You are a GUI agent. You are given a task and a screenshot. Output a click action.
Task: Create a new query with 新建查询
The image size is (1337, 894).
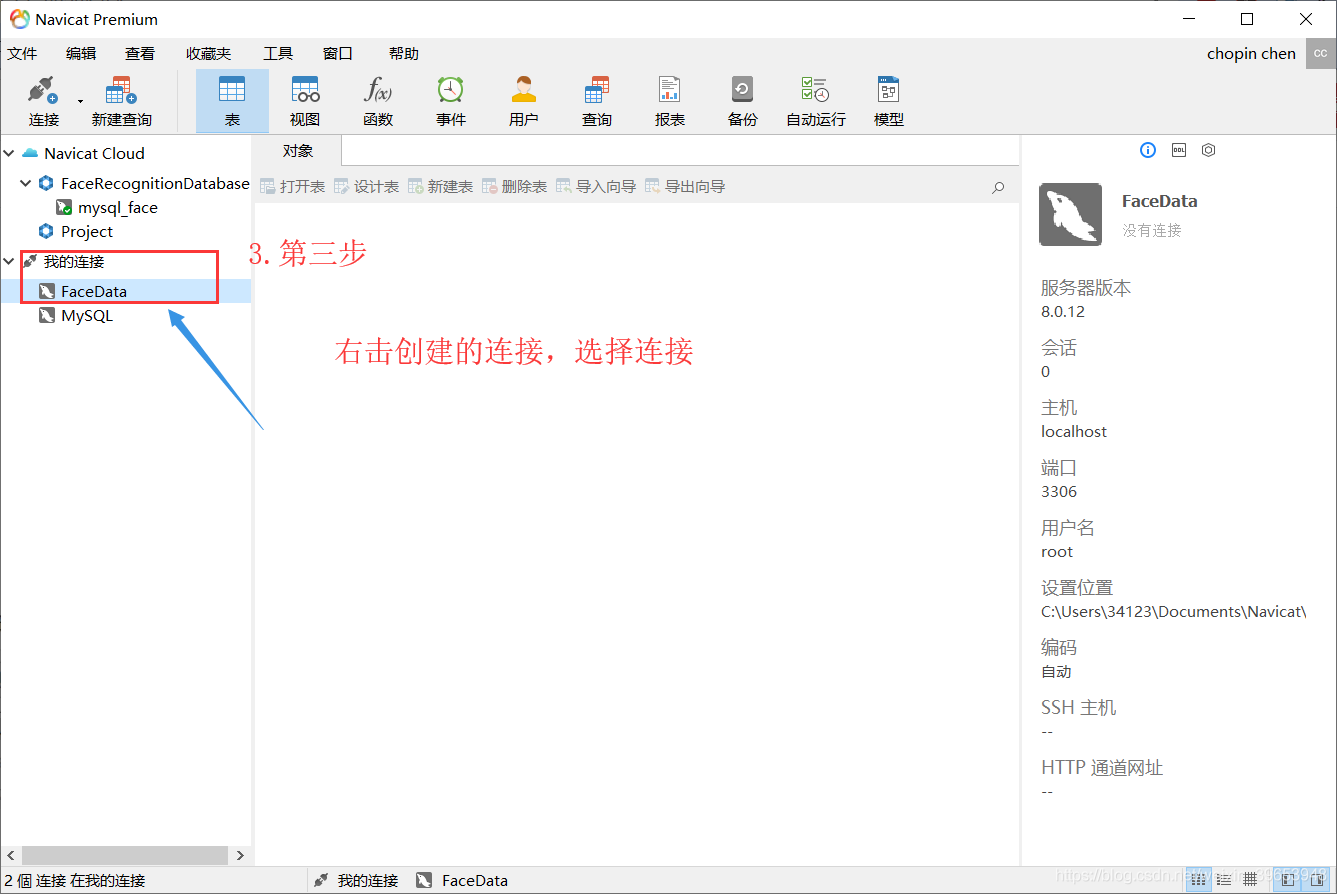pyautogui.click(x=121, y=101)
